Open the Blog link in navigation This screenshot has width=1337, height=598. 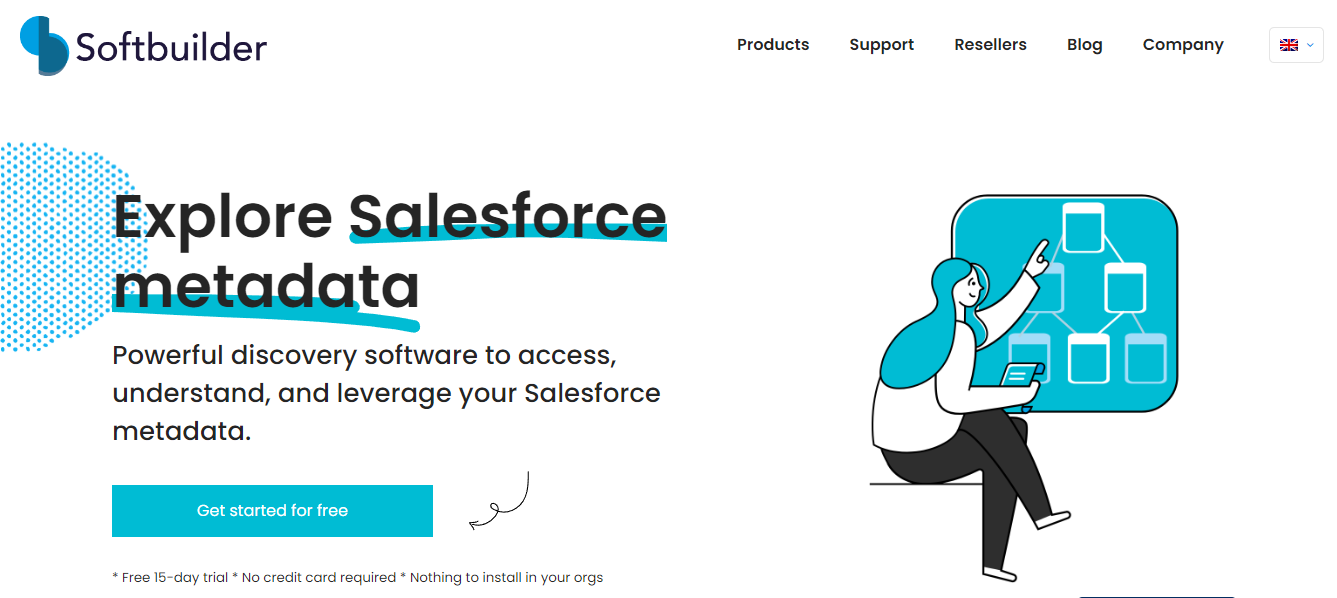[x=1084, y=45]
